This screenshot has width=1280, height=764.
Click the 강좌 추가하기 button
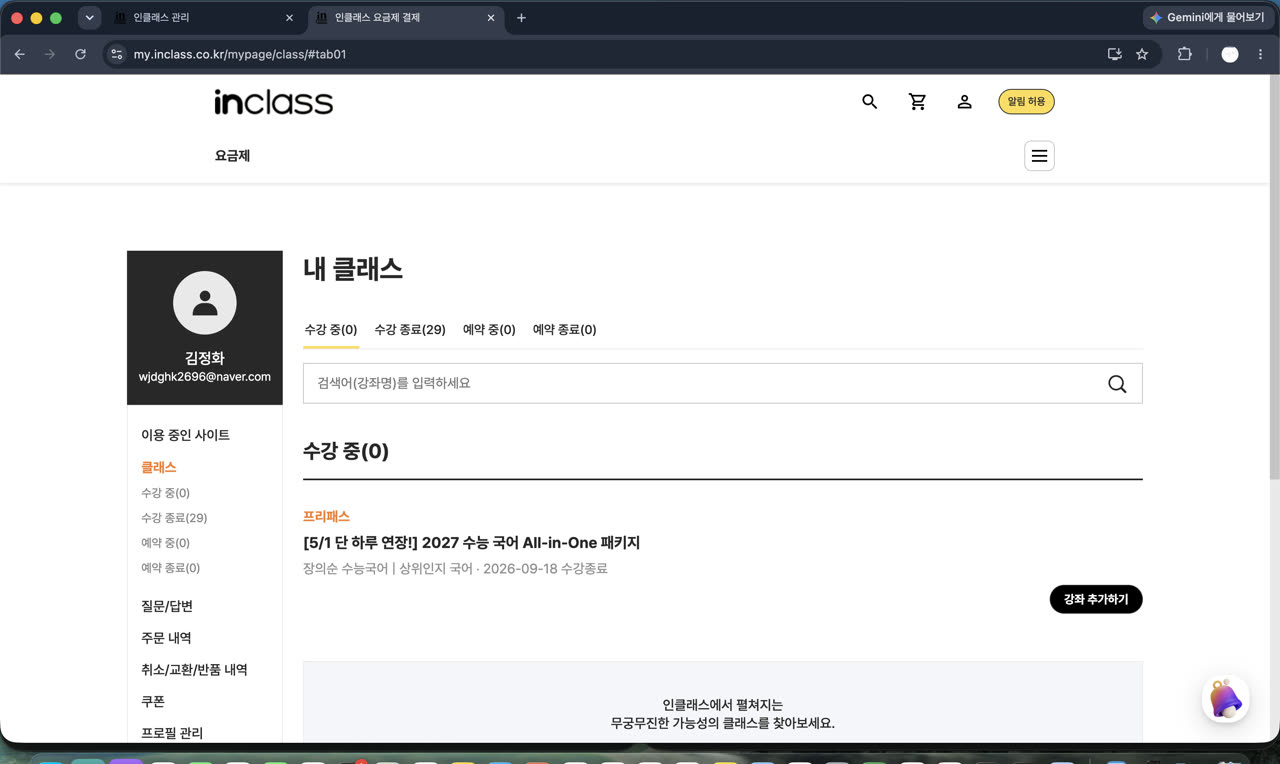(1096, 599)
